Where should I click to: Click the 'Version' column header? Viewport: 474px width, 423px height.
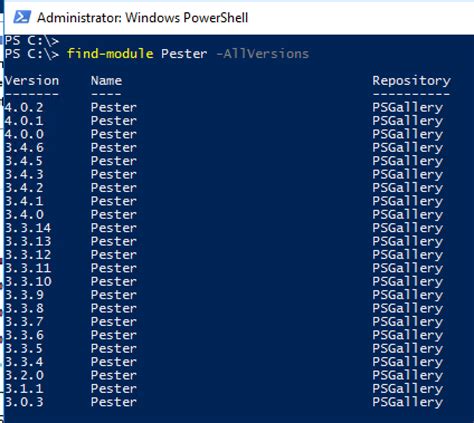click(x=32, y=81)
